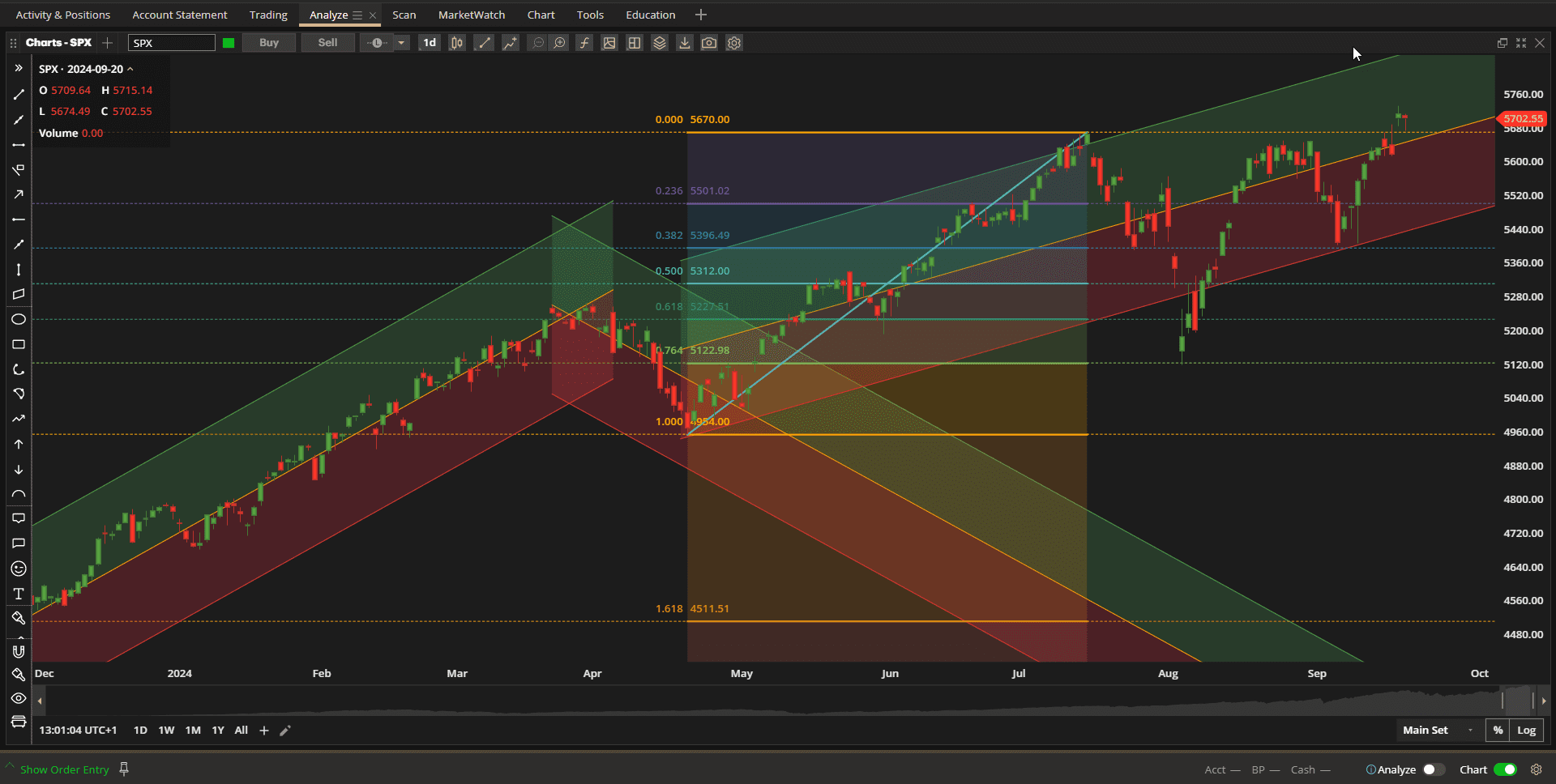Screen dimensions: 1556x784
Task: Toggle drawings visibility eye icon
Action: [x=19, y=698]
